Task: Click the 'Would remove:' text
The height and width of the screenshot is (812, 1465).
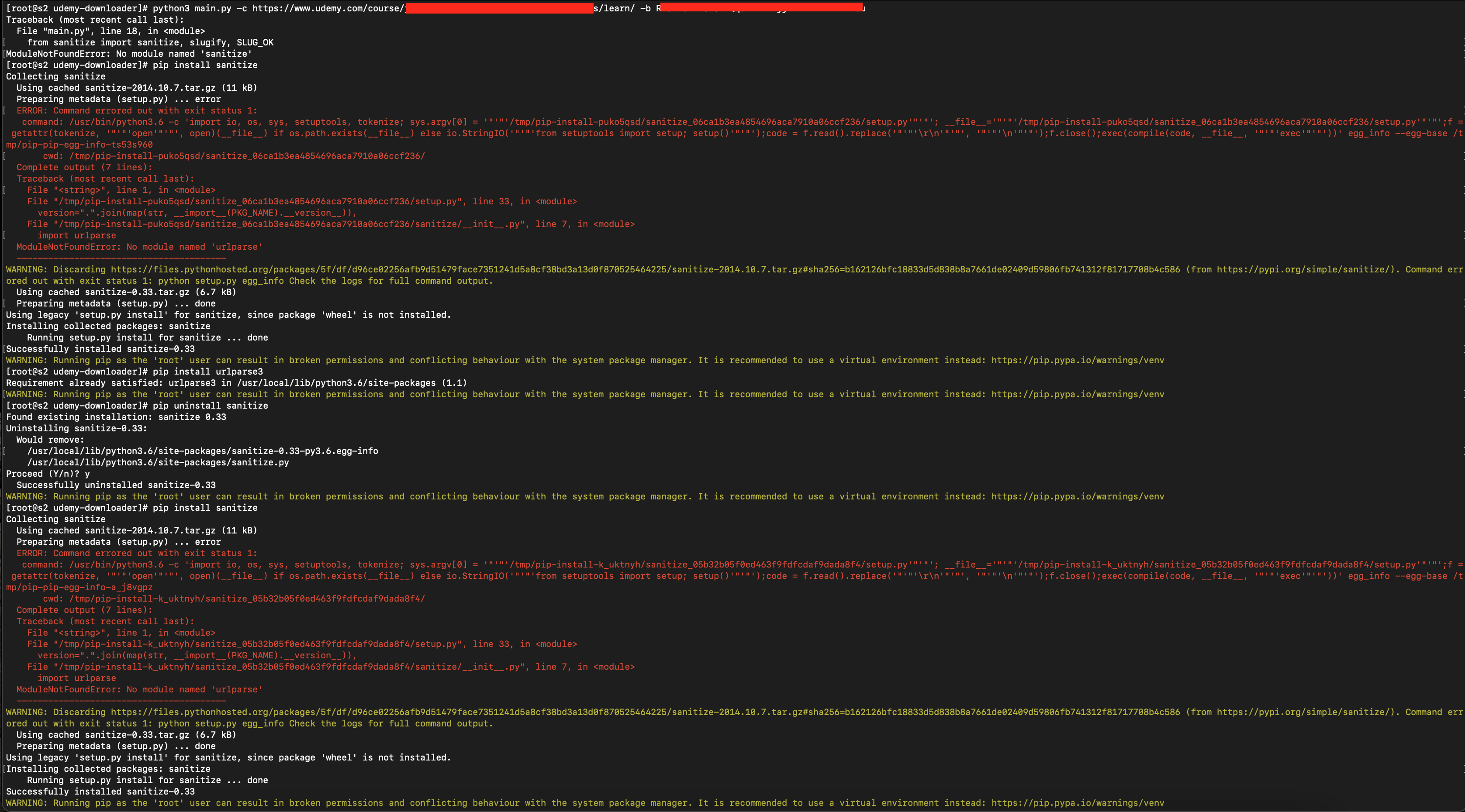Action: (x=50, y=440)
